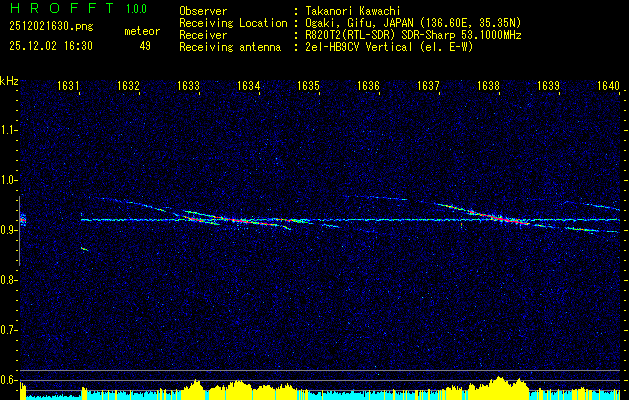The image size is (629, 400).
Task: Click the 1636 time marker
Action: point(369,86)
